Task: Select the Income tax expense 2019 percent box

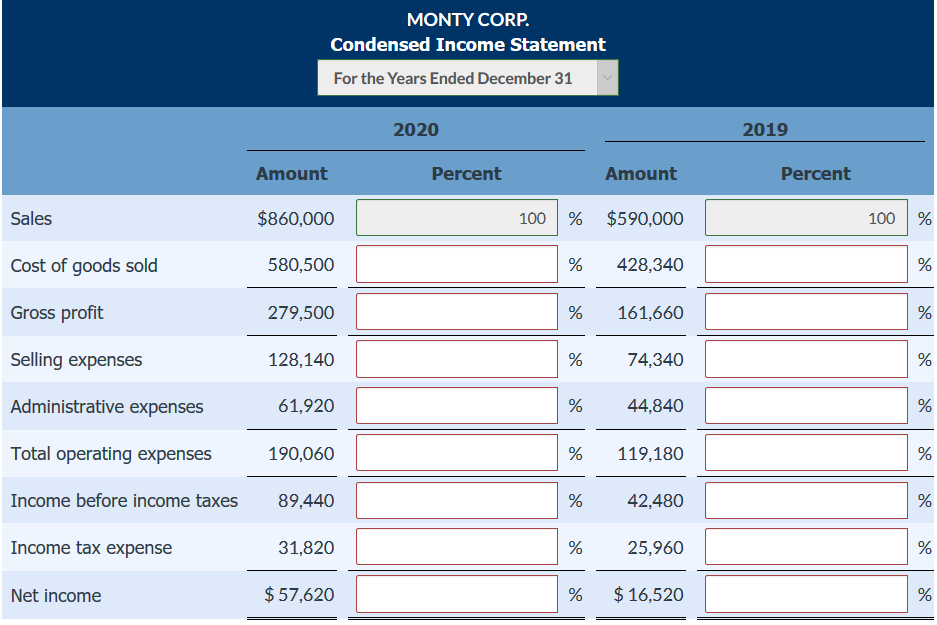Action: click(806, 546)
